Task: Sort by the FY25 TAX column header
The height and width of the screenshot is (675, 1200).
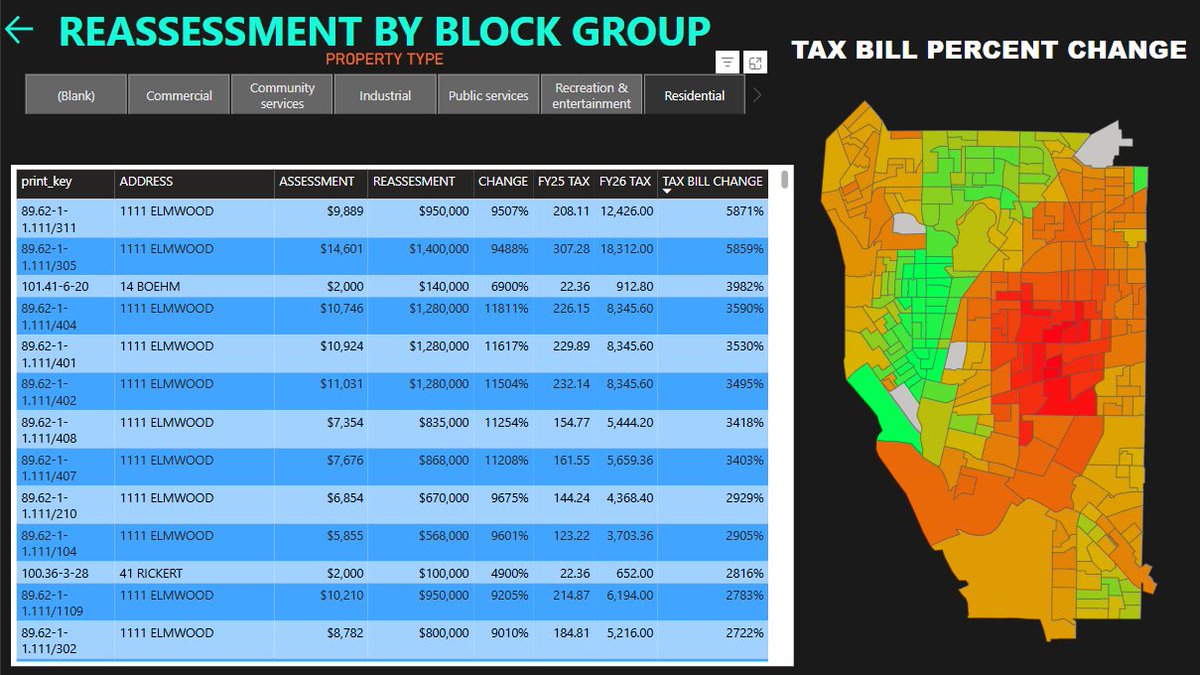Action: [564, 183]
